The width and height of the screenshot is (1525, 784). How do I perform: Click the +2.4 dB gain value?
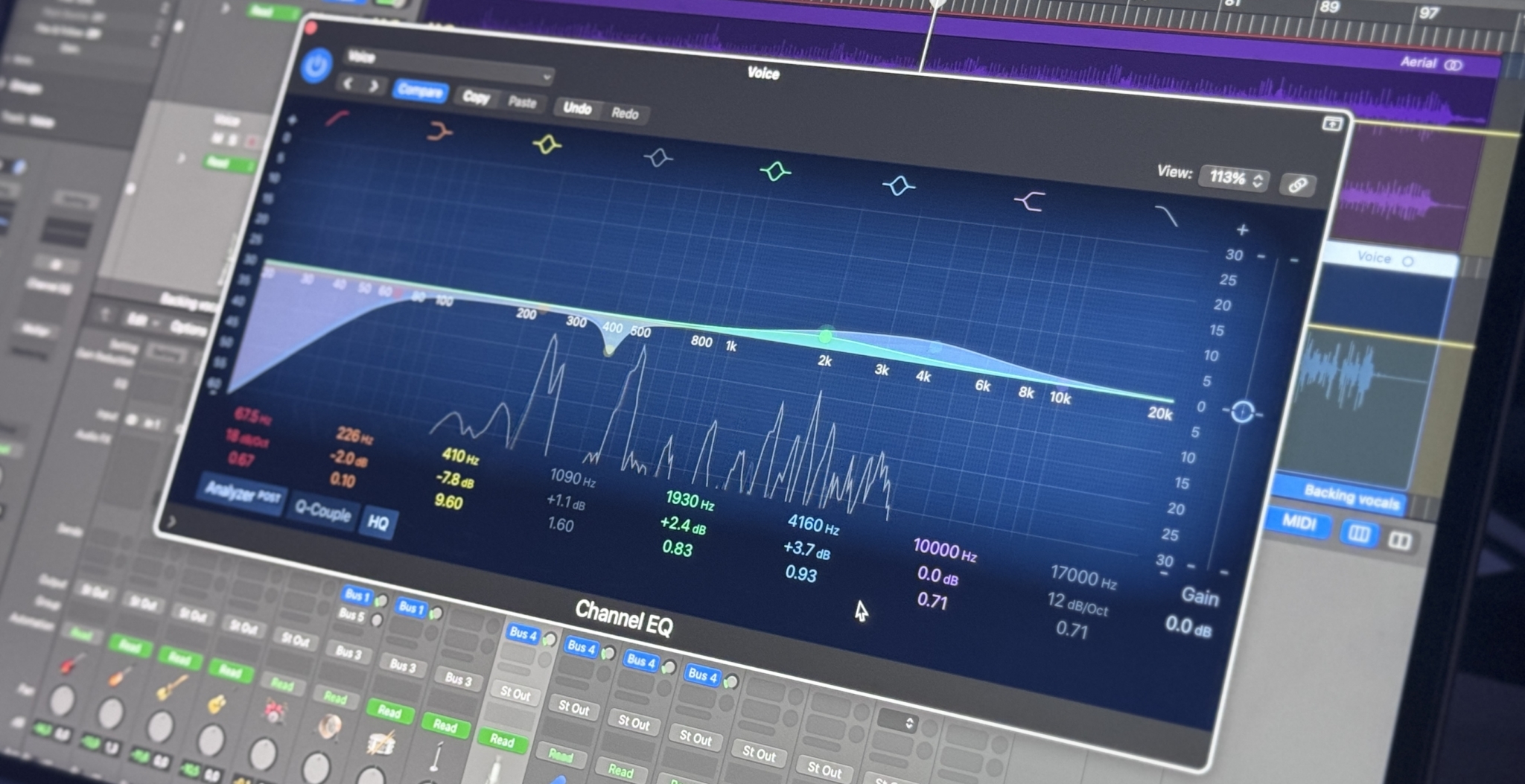683,525
